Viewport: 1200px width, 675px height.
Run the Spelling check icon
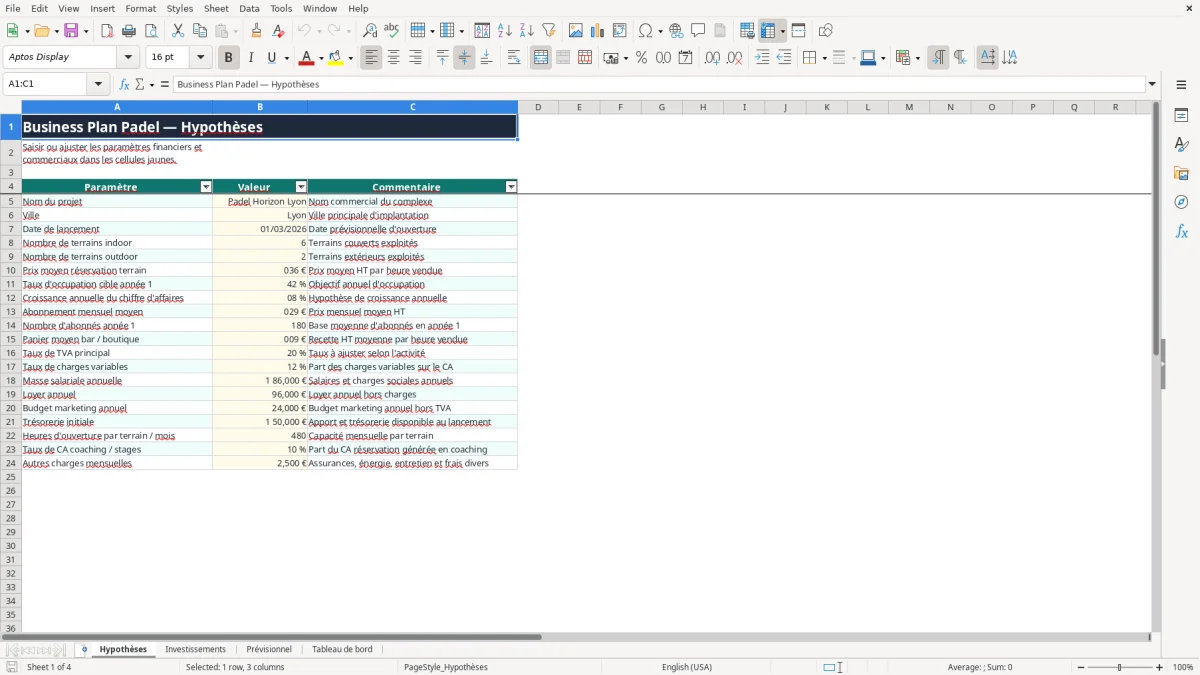(392, 31)
